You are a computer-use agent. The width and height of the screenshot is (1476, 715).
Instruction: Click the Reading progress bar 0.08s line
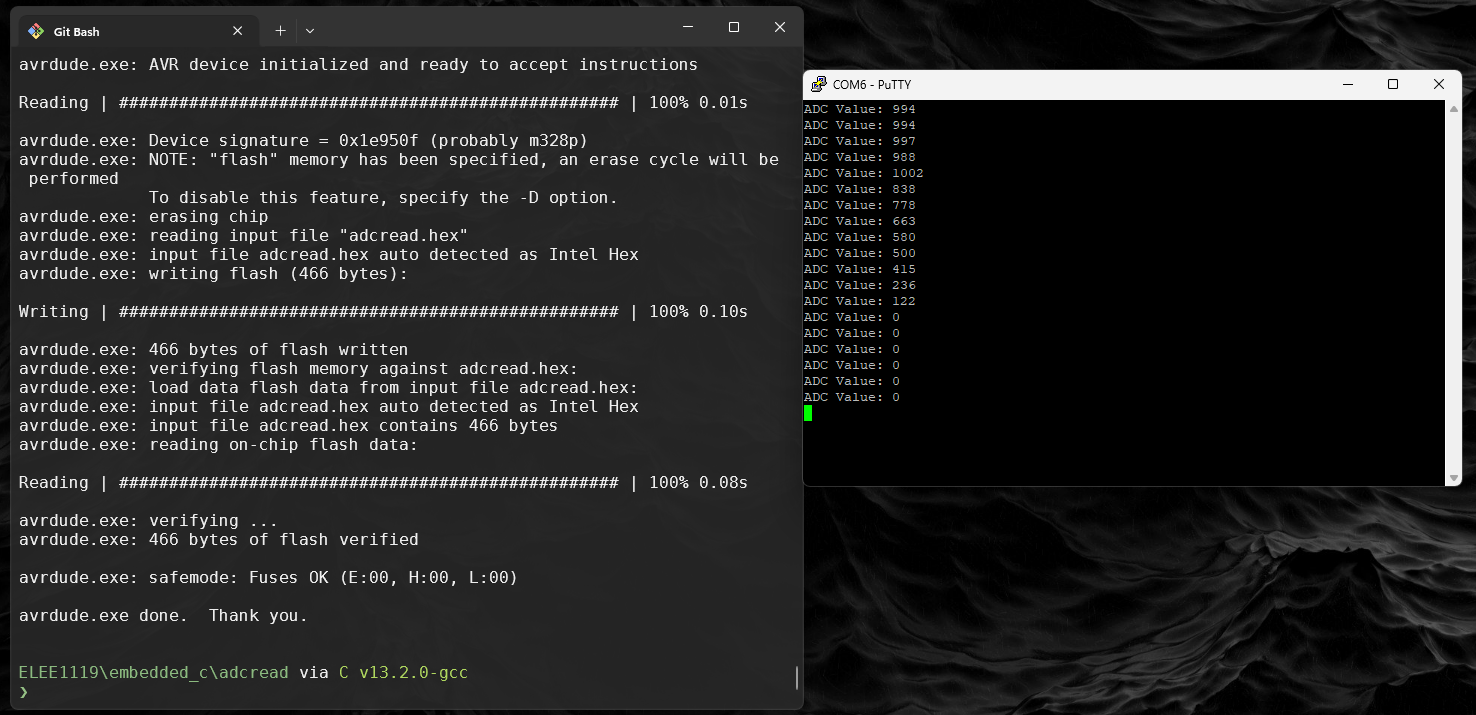(383, 482)
